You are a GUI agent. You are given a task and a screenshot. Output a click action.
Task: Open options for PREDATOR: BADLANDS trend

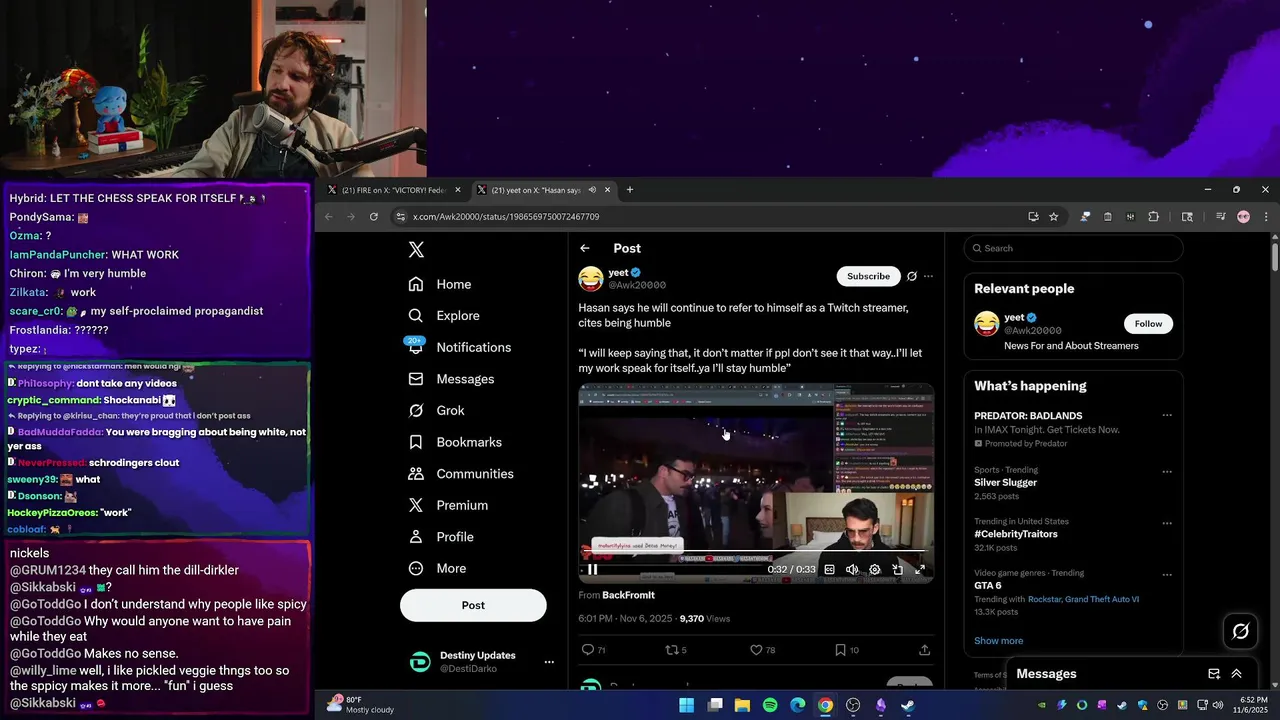1166,416
